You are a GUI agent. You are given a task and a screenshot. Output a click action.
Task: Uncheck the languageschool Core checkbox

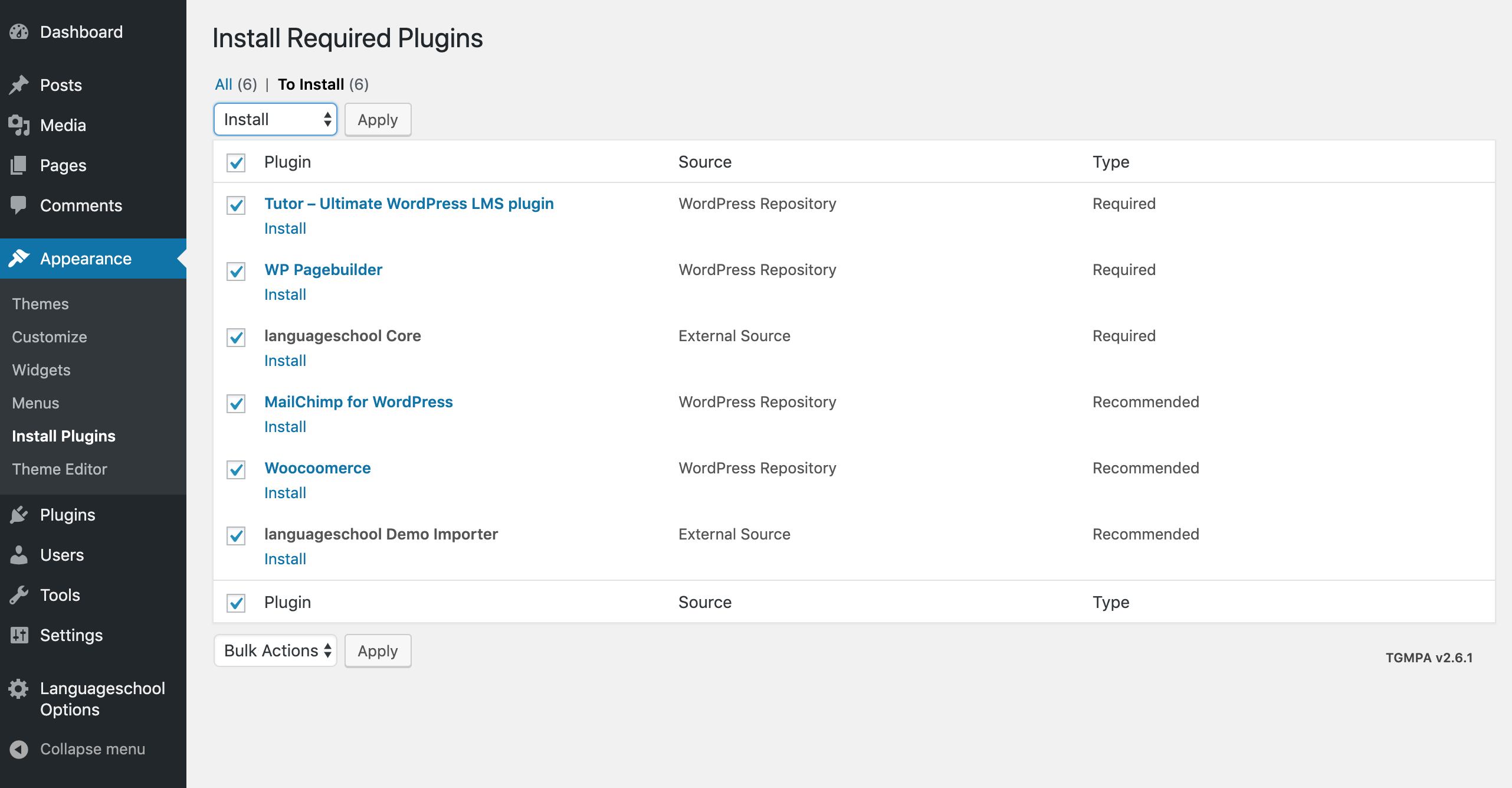pyautogui.click(x=236, y=337)
